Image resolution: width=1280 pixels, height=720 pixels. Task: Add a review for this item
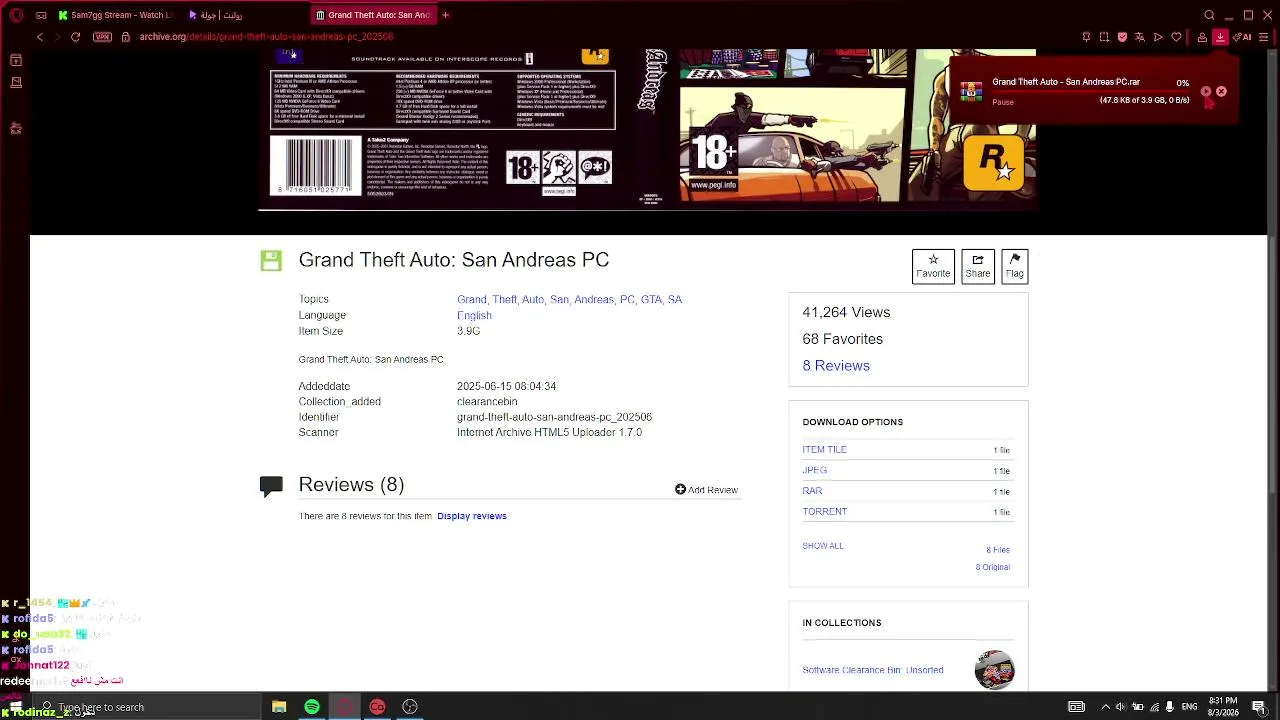(706, 490)
